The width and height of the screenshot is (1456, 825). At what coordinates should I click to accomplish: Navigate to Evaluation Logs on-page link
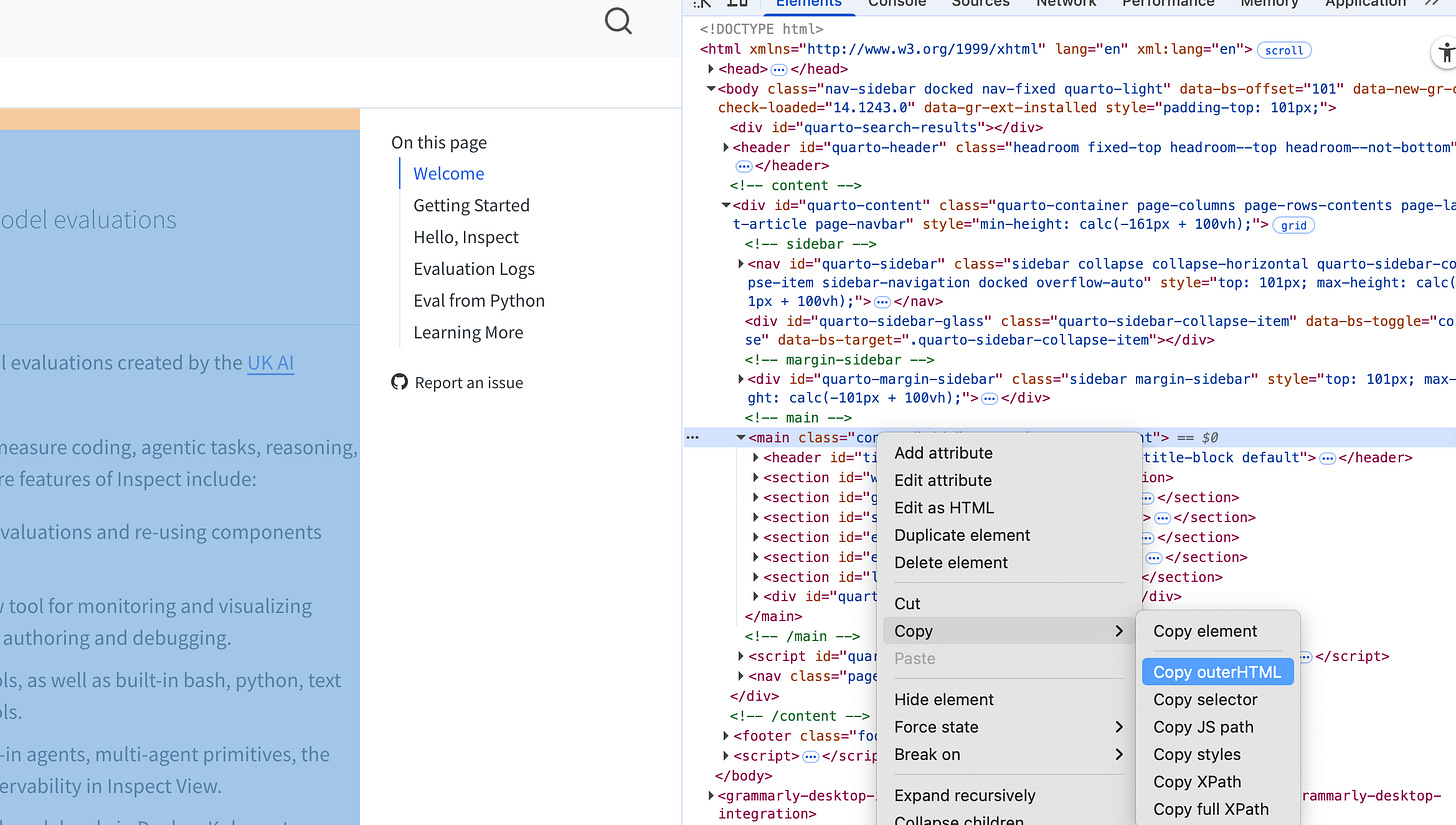tap(473, 268)
